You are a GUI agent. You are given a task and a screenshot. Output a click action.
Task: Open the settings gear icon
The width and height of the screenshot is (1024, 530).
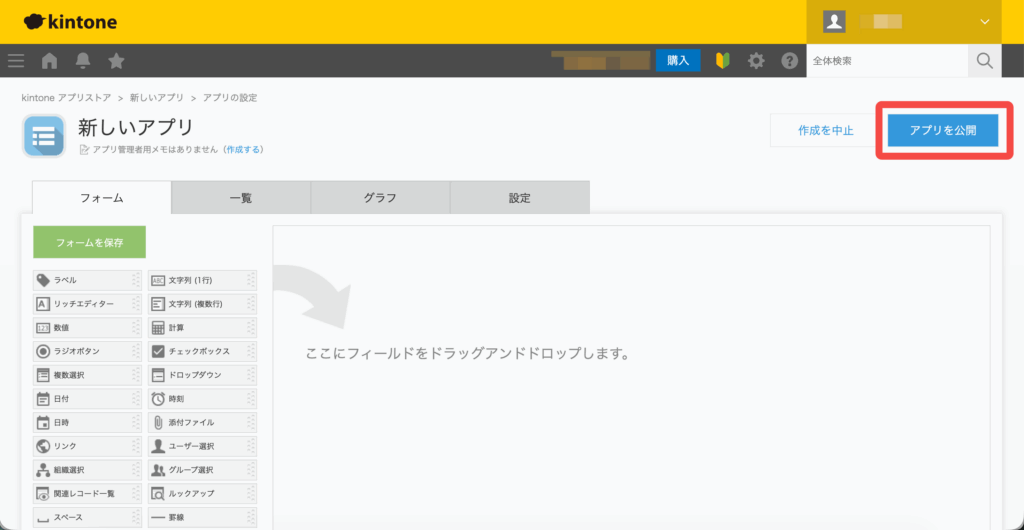(x=756, y=61)
